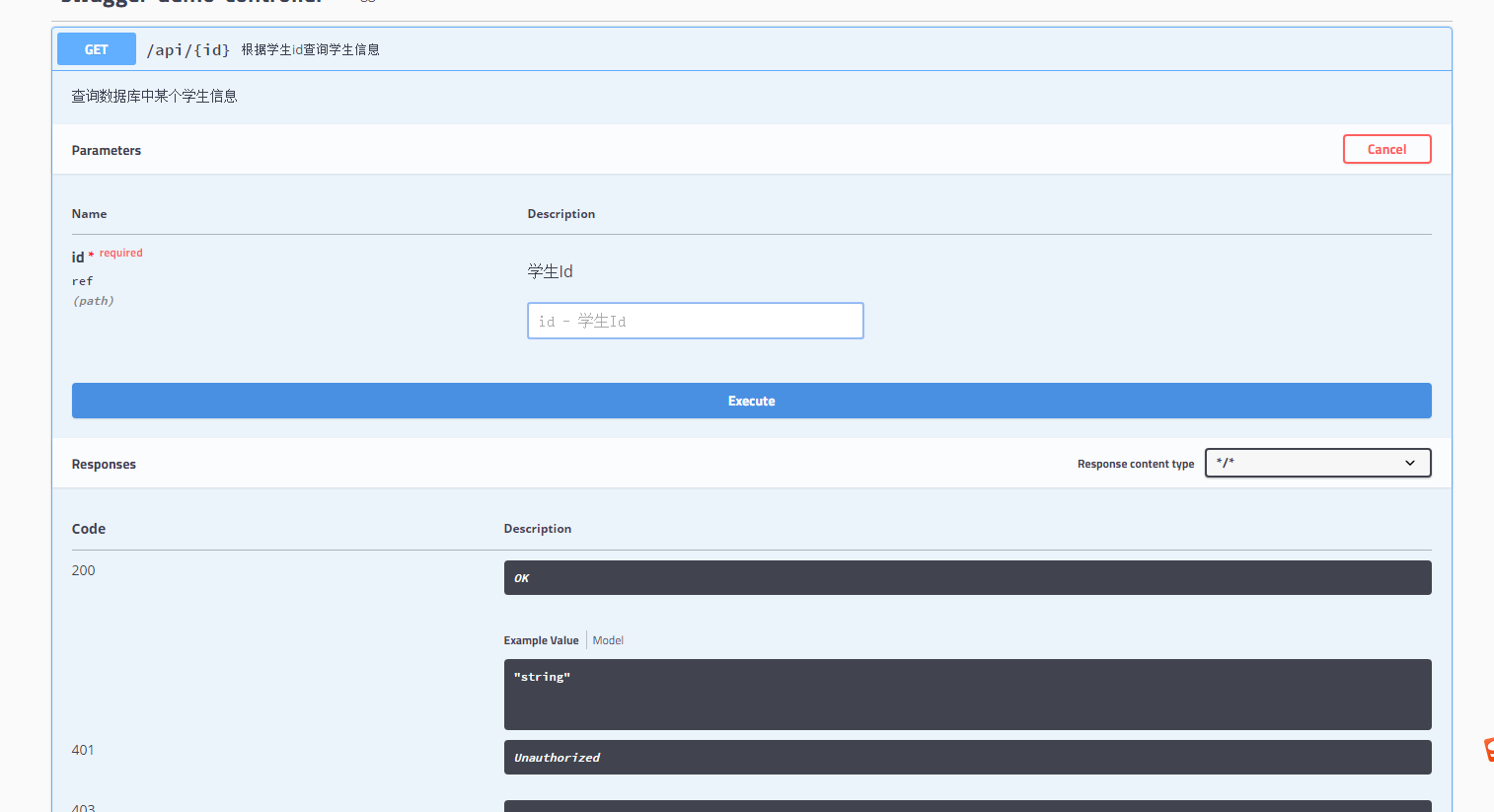
Task: Click the Responses section header
Action: [104, 464]
